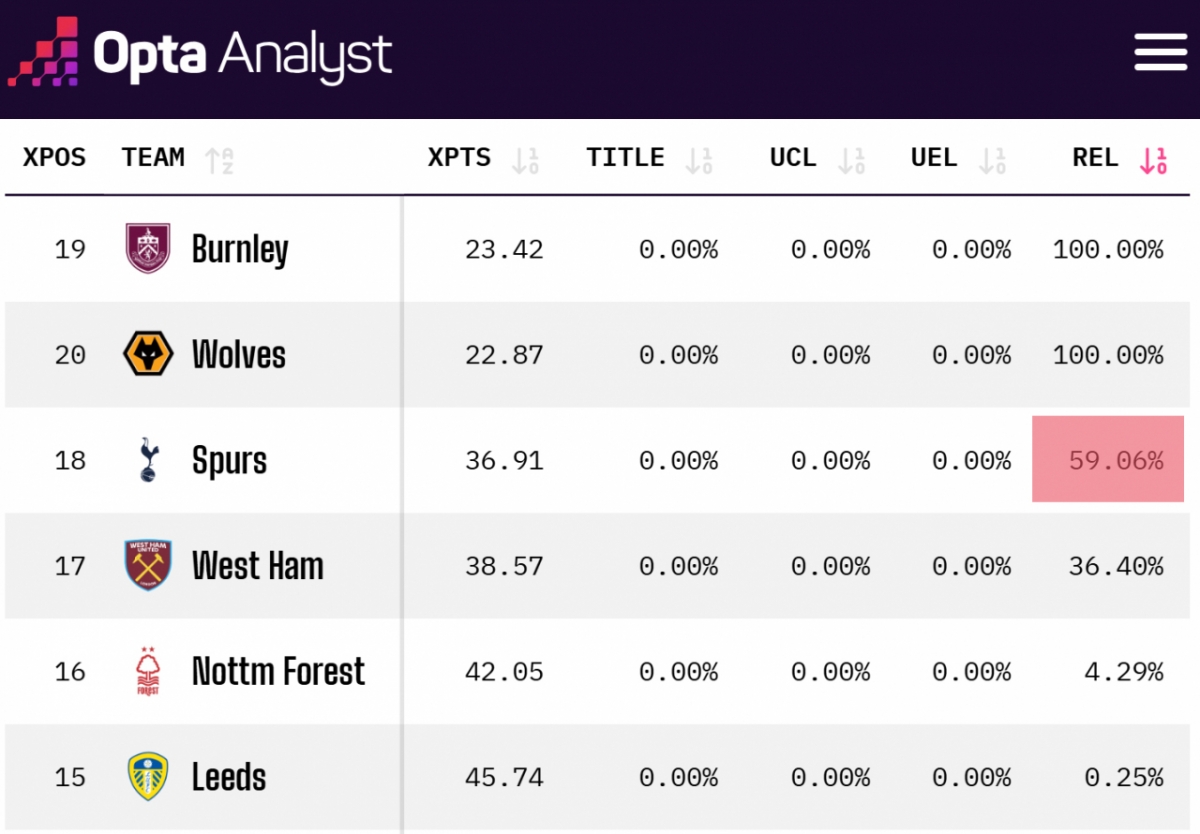Click the highlighted 59.06% relegation cell

tap(1108, 460)
